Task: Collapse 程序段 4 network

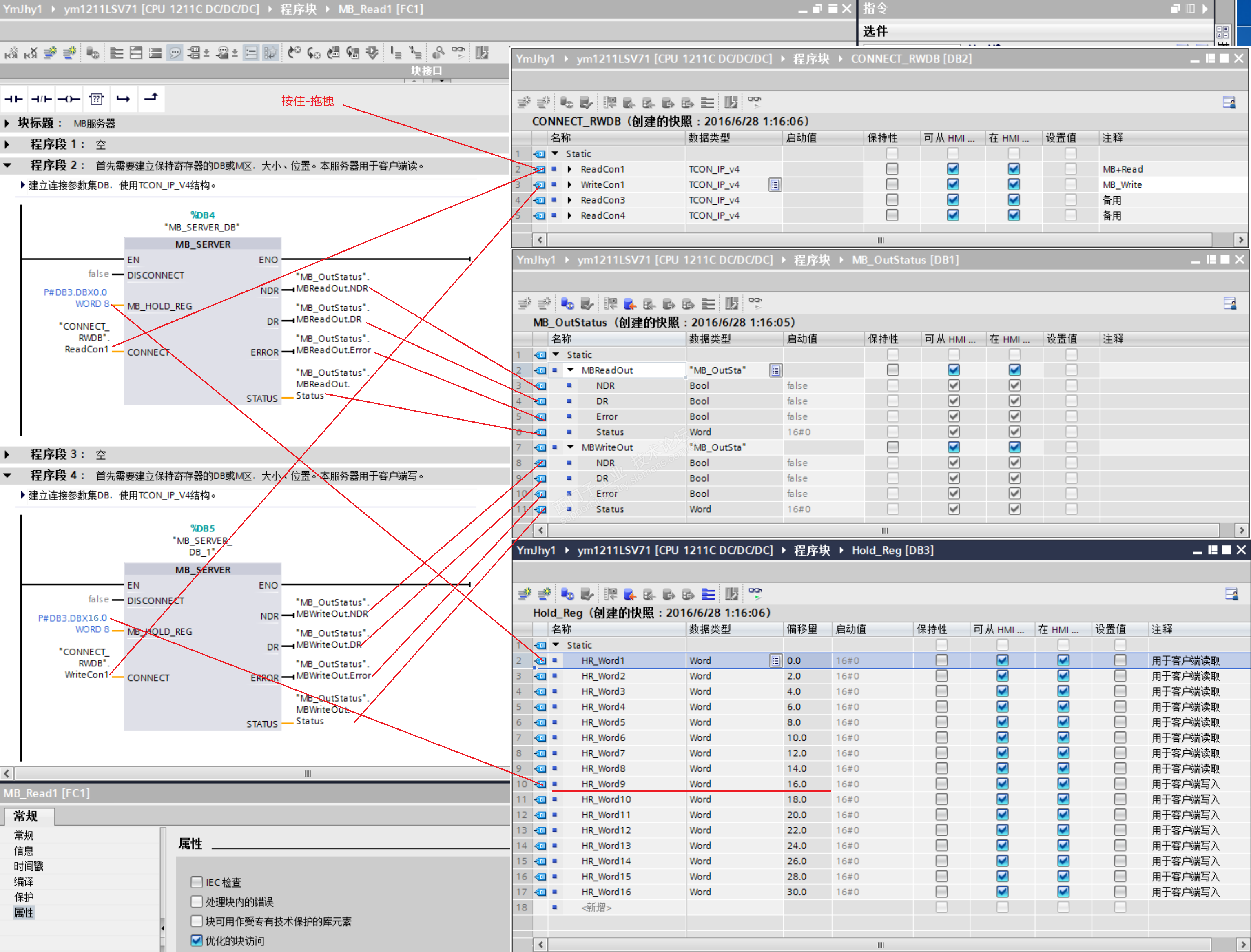Action: [x=7, y=476]
